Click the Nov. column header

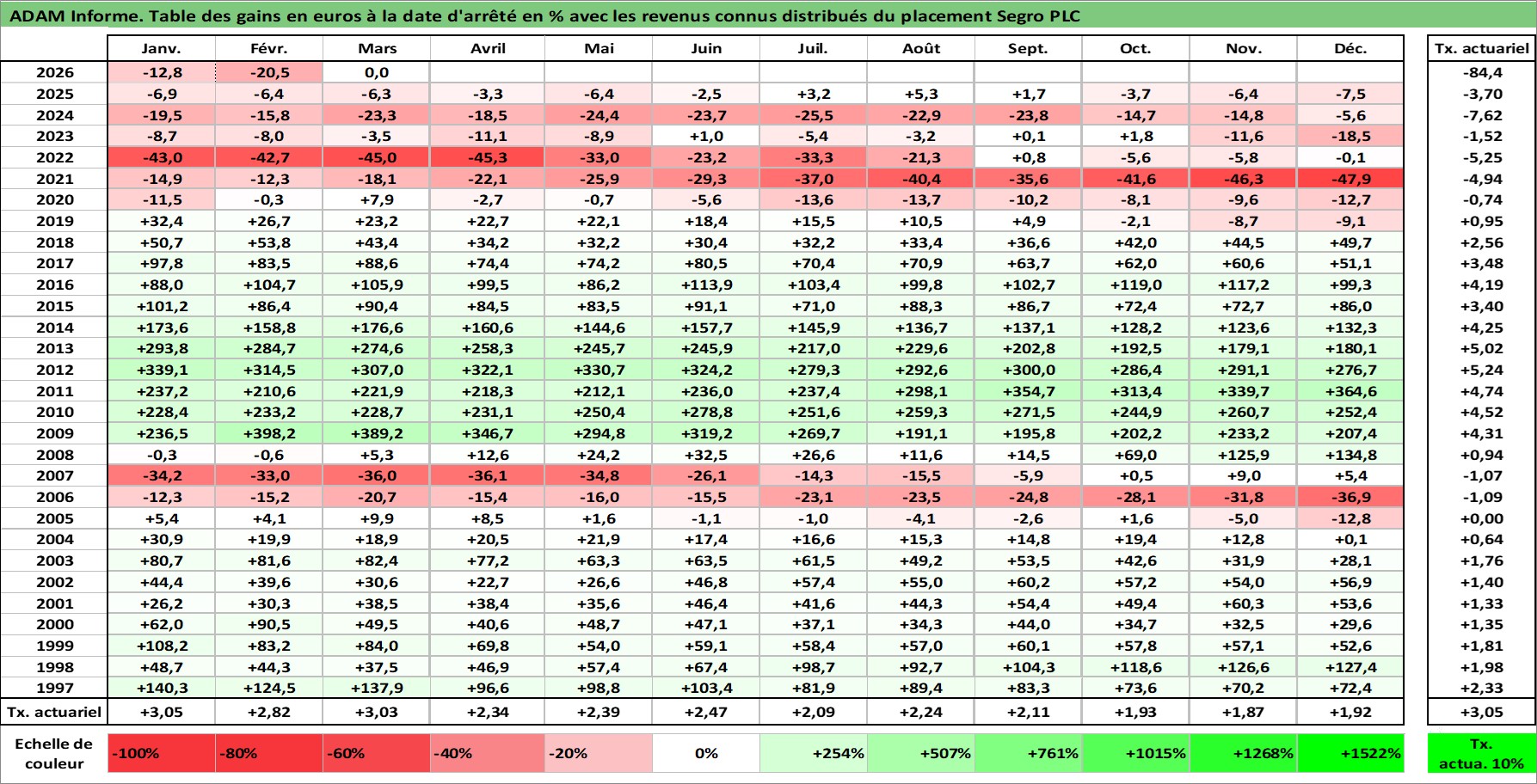pos(1244,48)
